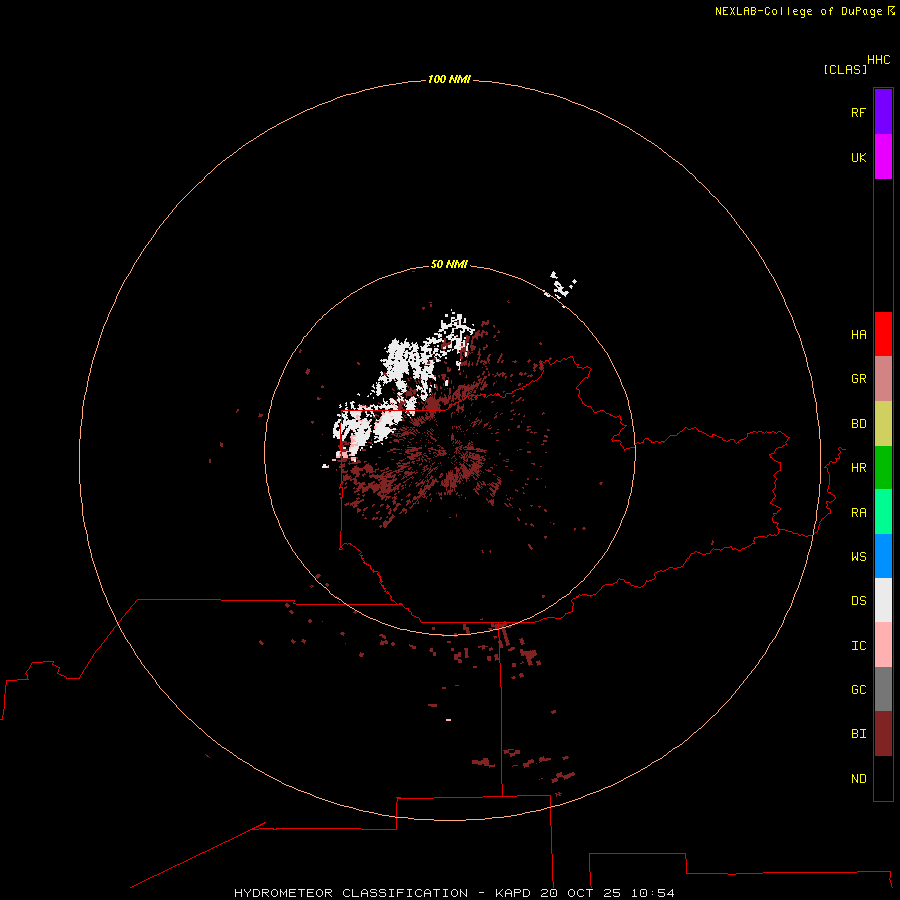900x900 pixels.
Task: Click the NEXLAB-College of DuPage credit text
Action: pyautogui.click(x=798, y=11)
